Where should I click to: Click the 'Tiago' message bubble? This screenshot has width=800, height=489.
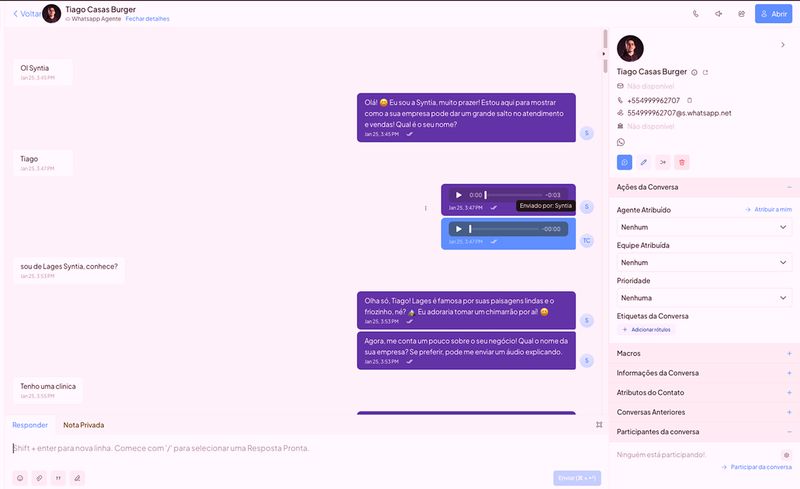(43, 163)
